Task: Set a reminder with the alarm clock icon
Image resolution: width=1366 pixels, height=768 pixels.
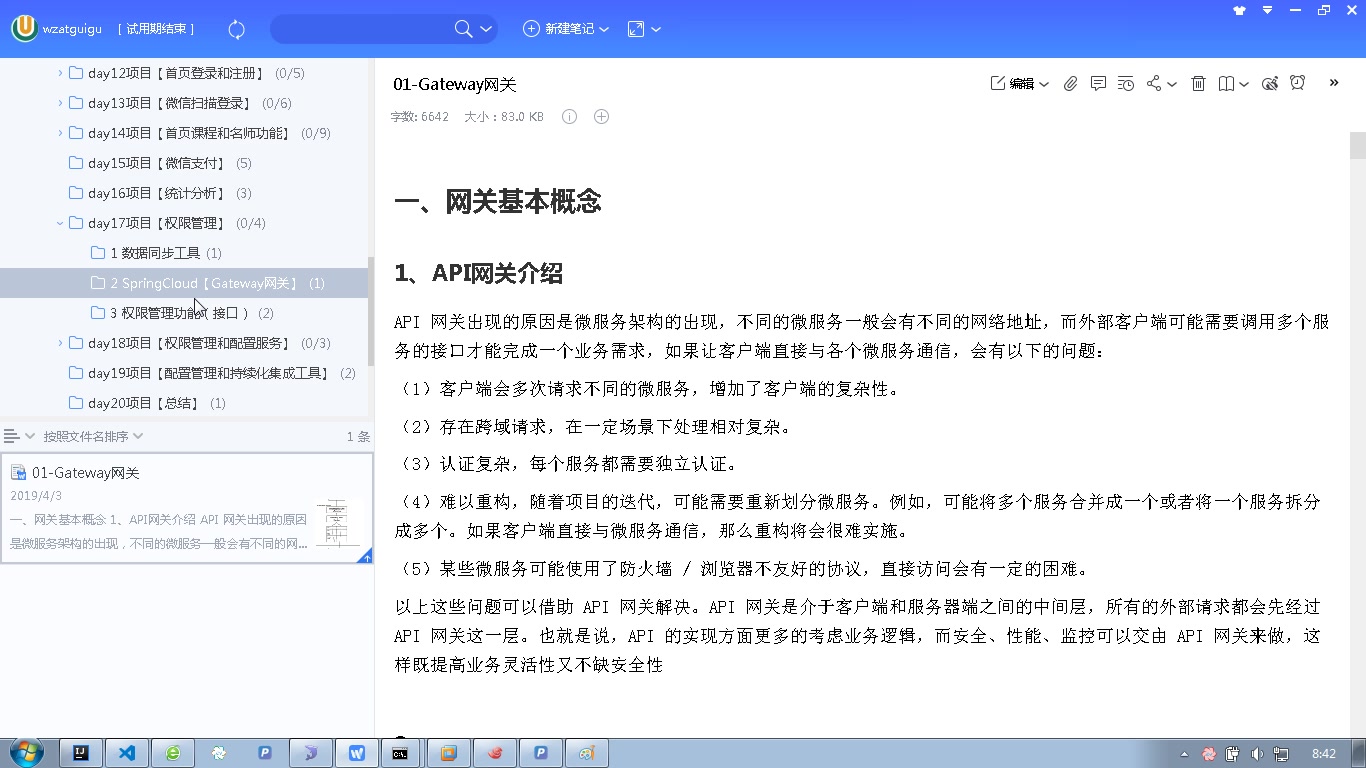Action: (1297, 84)
